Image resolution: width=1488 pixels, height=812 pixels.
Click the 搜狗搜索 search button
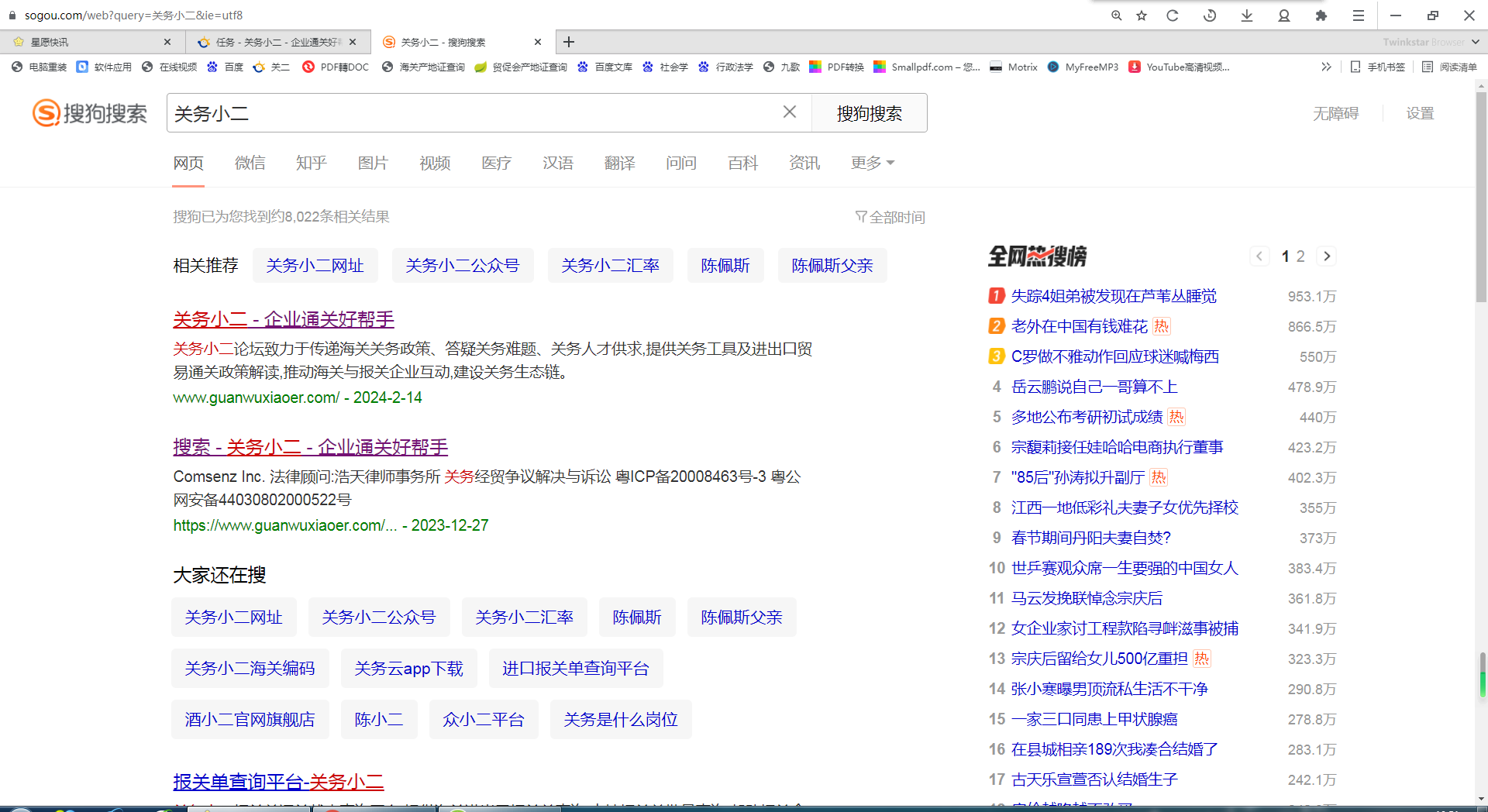pyautogui.click(x=870, y=113)
